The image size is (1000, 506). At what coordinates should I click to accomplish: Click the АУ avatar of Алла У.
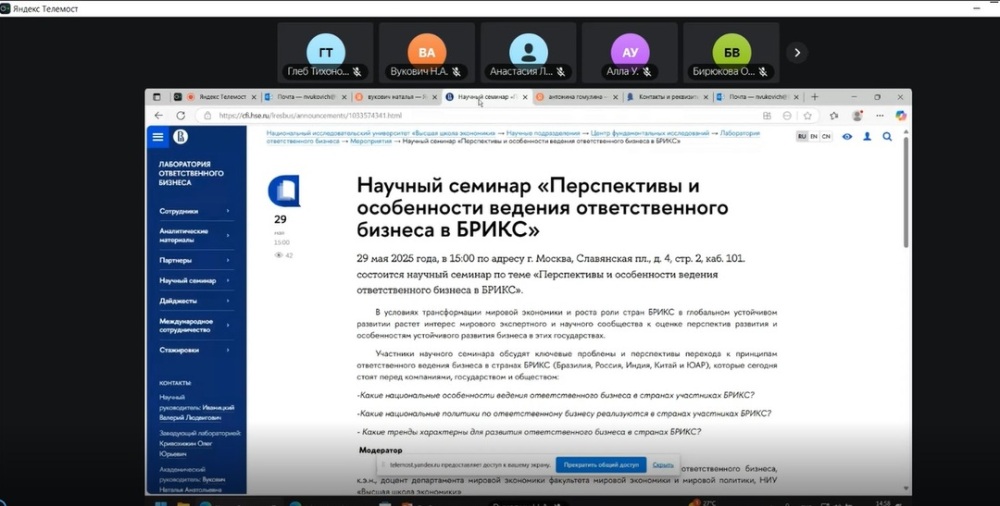(629, 53)
